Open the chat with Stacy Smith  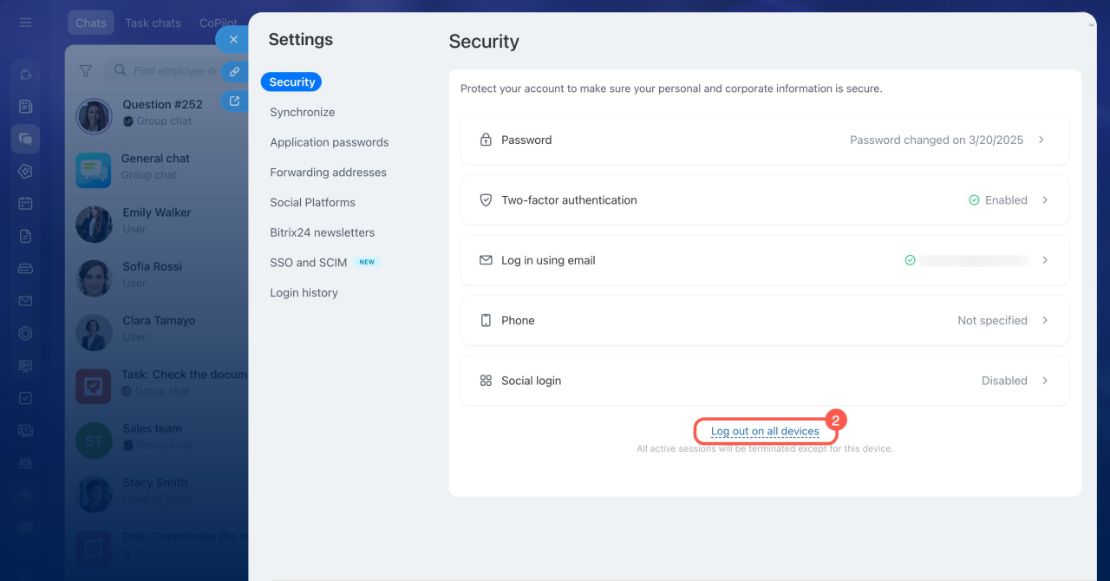pos(157,494)
